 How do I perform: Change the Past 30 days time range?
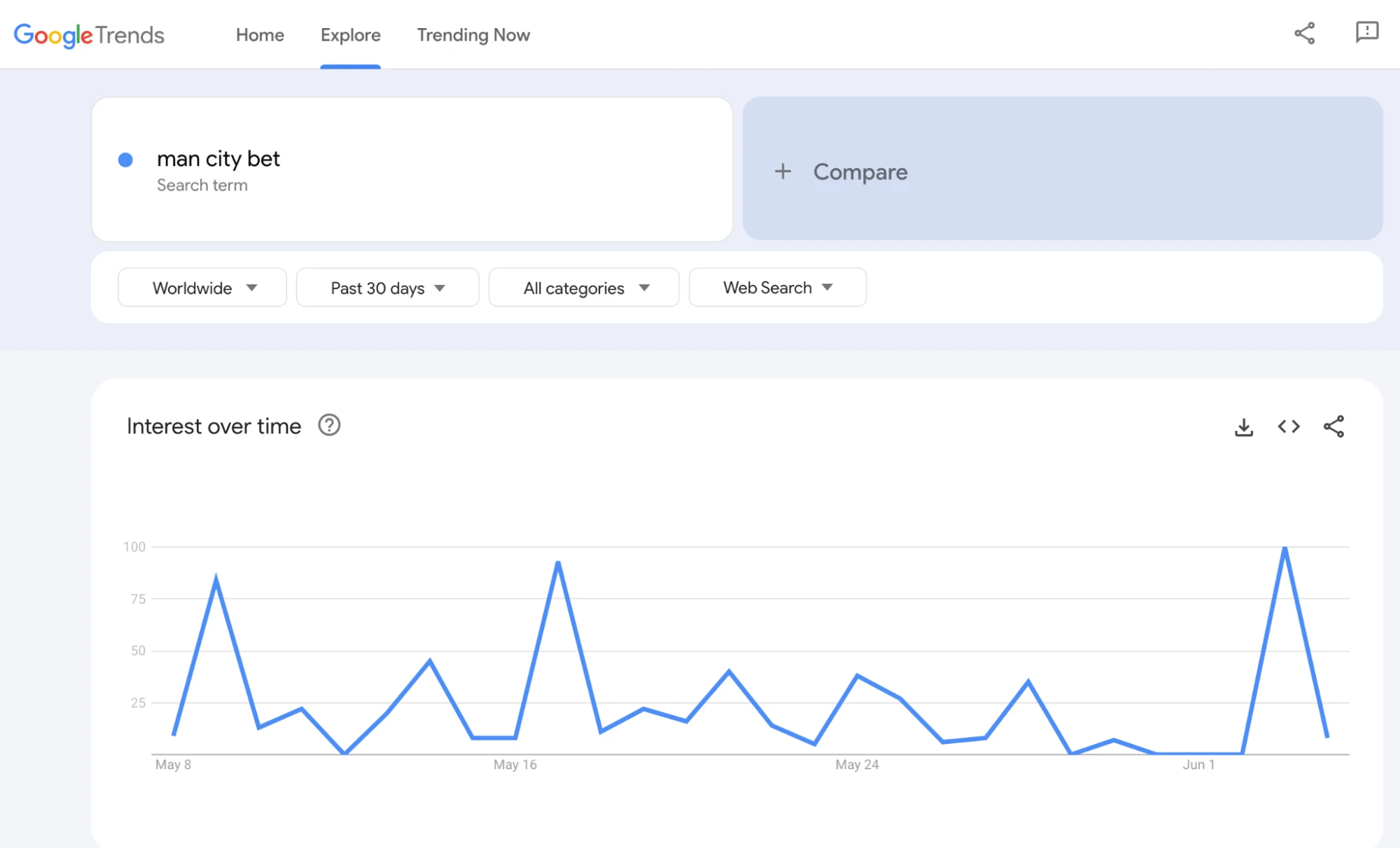tap(388, 288)
